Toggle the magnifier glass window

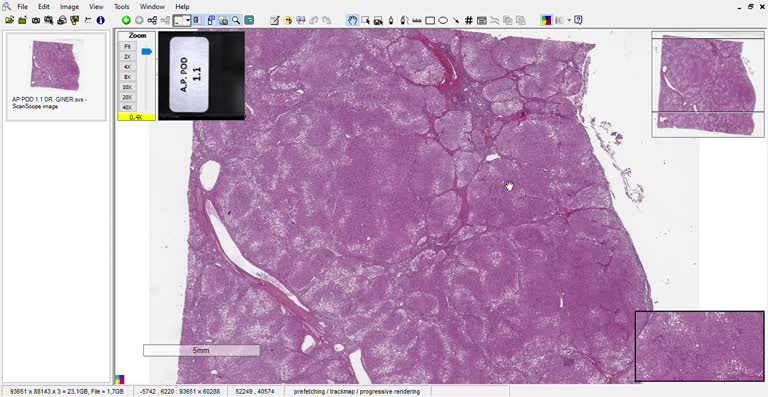(x=236, y=20)
